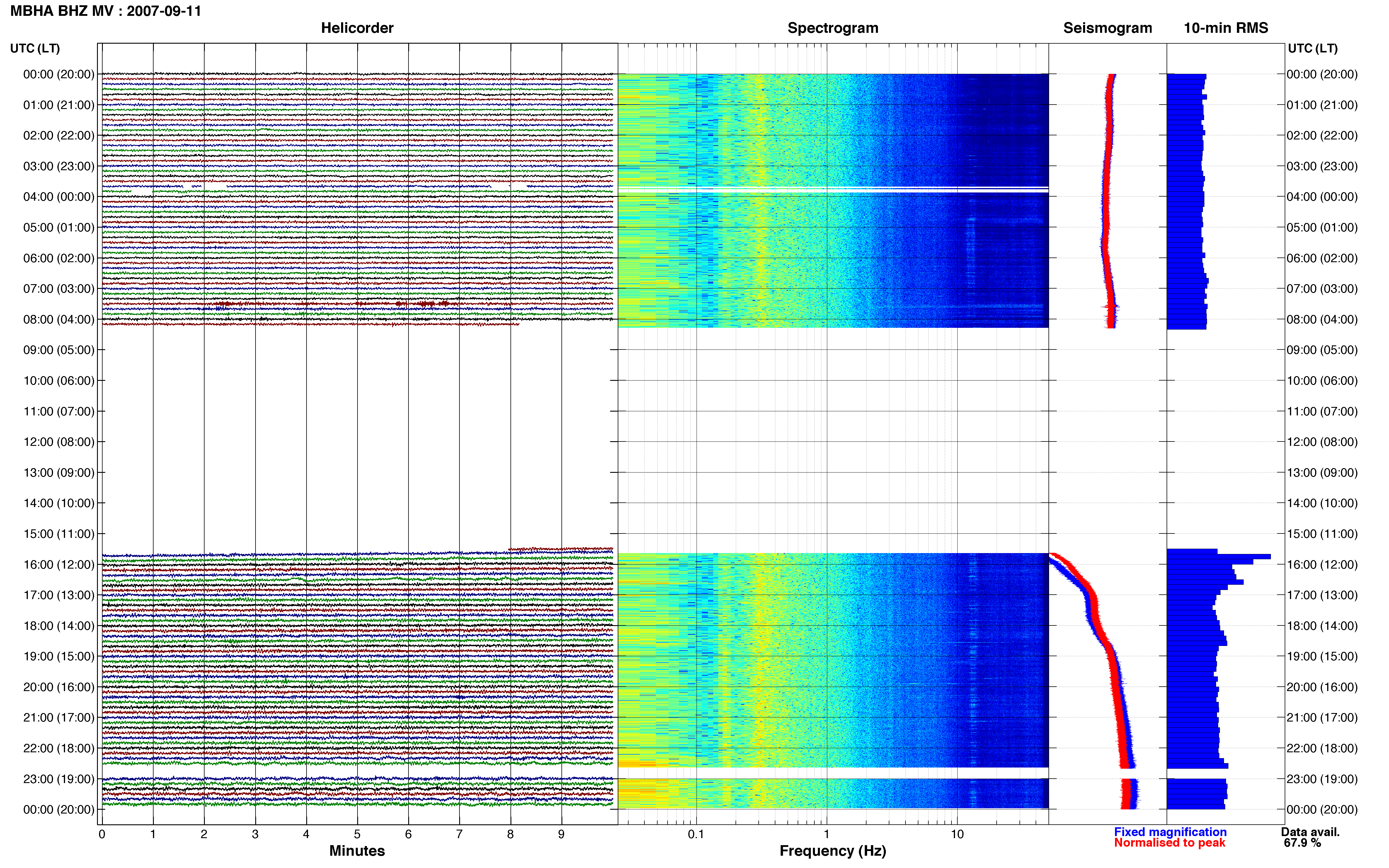Click the '10' frequency tick label
The width and height of the screenshot is (1389, 868).
coord(957,834)
